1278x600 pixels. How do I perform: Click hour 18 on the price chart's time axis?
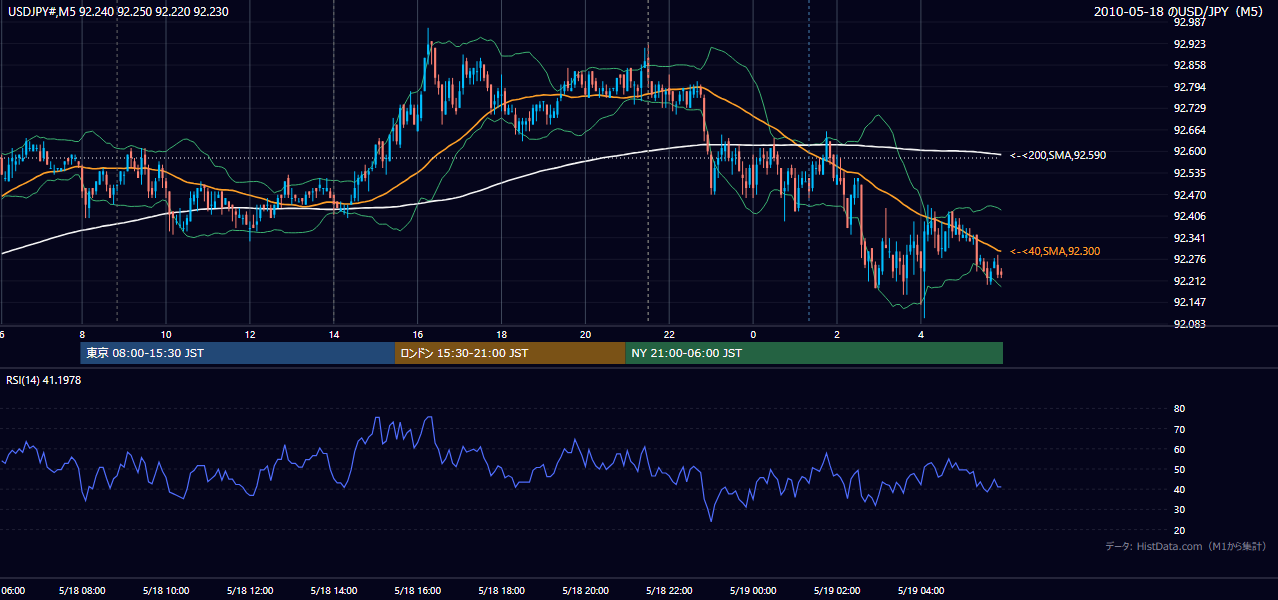501,335
